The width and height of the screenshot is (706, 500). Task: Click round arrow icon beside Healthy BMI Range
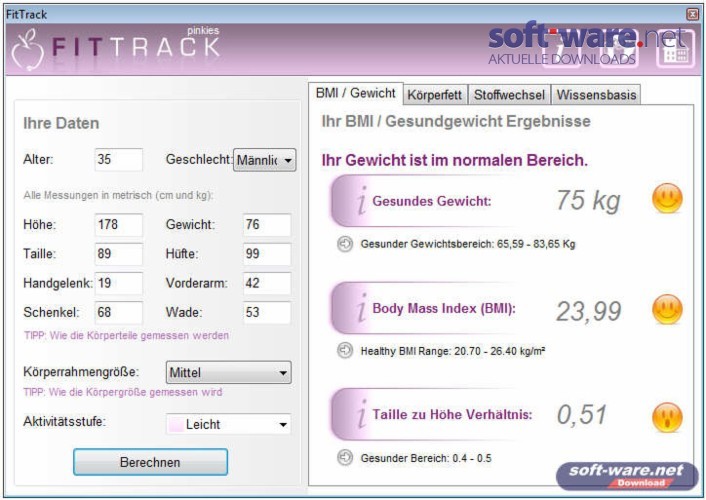pos(345,350)
